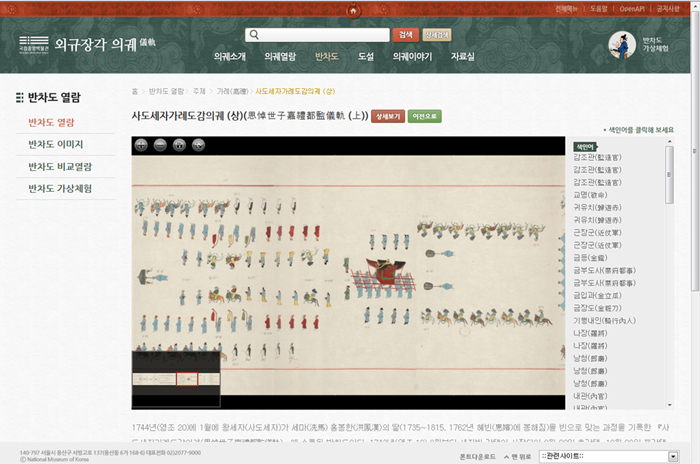Click the 1744년 description paragraph

(400, 433)
